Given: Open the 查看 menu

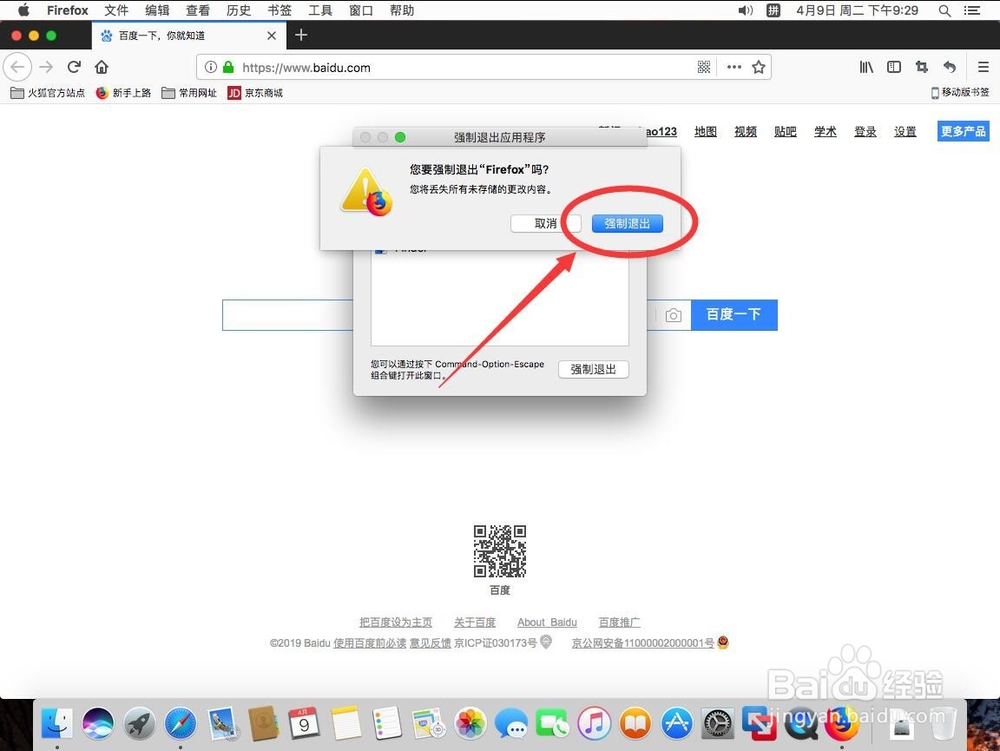Looking at the screenshot, I should click(198, 10).
